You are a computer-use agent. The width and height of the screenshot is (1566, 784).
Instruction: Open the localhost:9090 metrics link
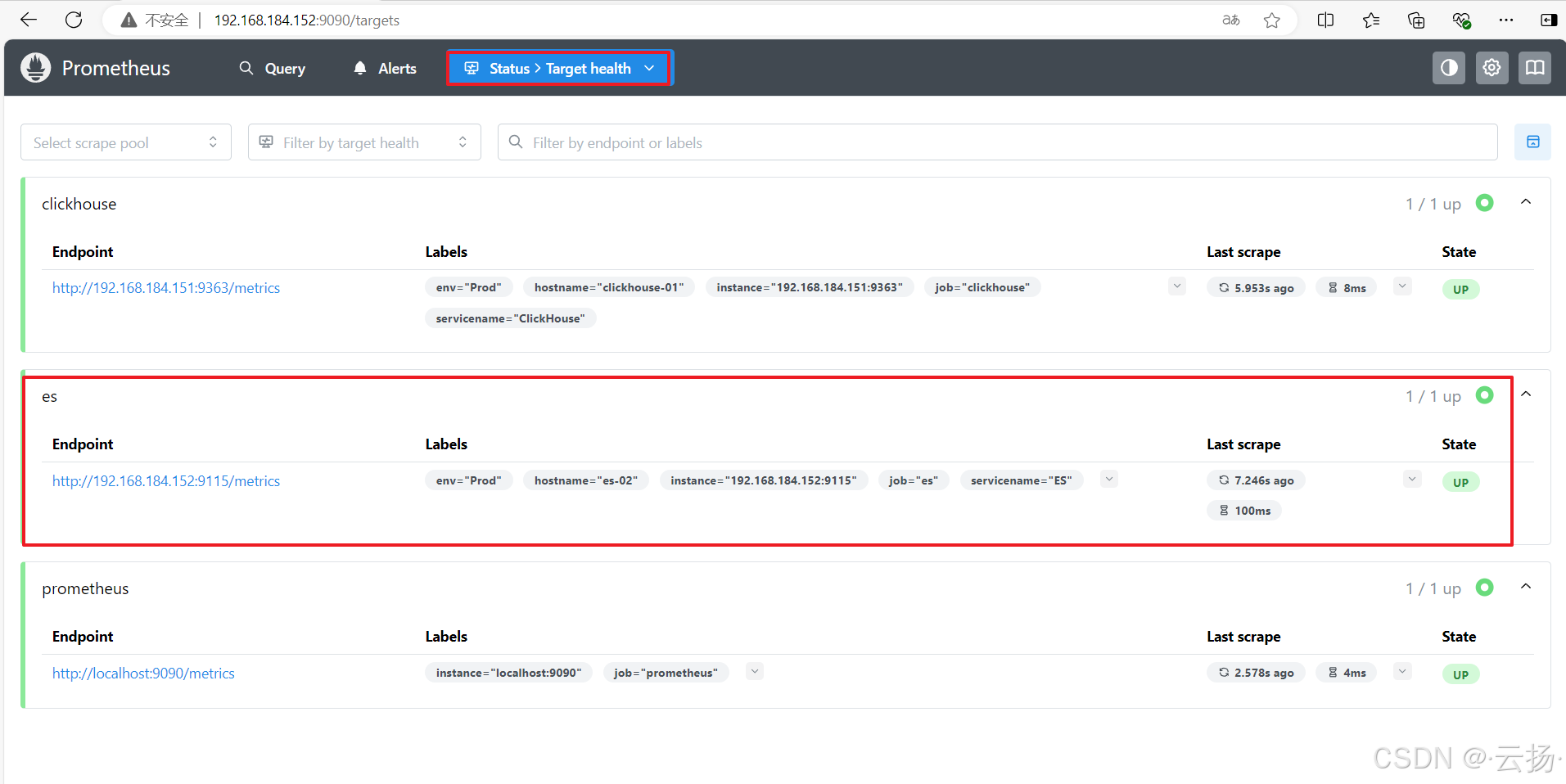click(x=143, y=674)
